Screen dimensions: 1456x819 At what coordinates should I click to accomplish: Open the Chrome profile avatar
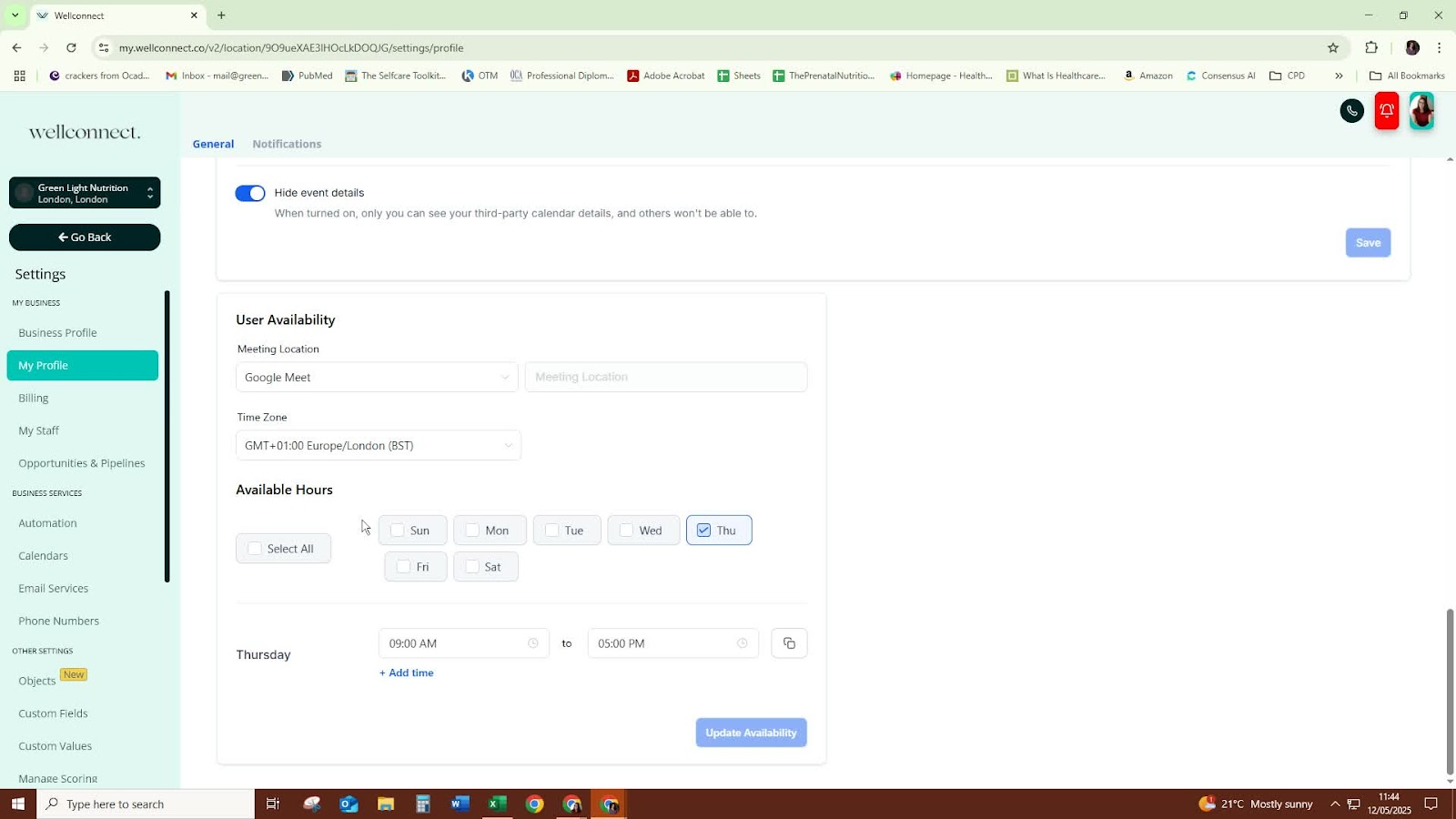pyautogui.click(x=1412, y=47)
